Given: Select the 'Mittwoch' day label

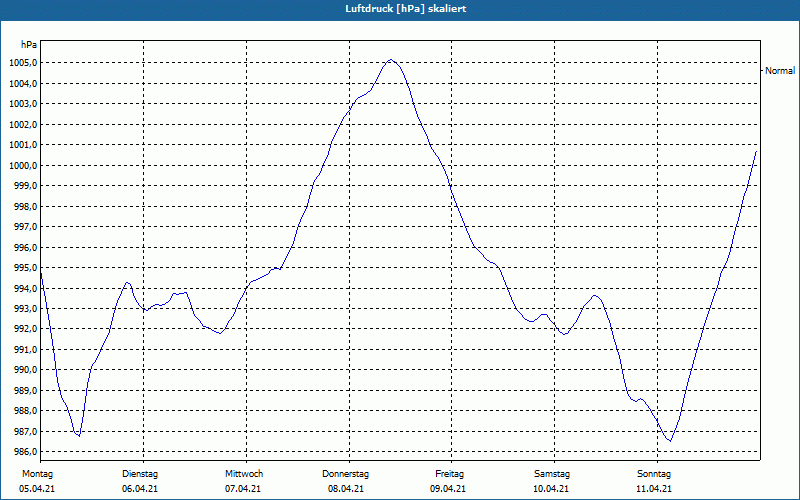Looking at the screenshot, I should (x=244, y=474).
